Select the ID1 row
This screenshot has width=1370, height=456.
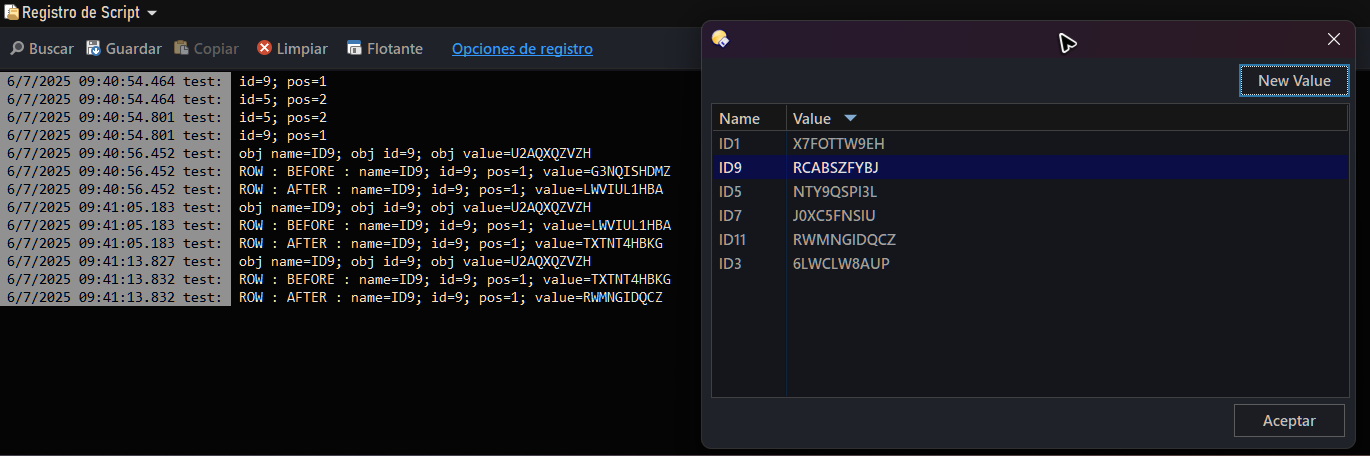pyautogui.click(x=1029, y=143)
